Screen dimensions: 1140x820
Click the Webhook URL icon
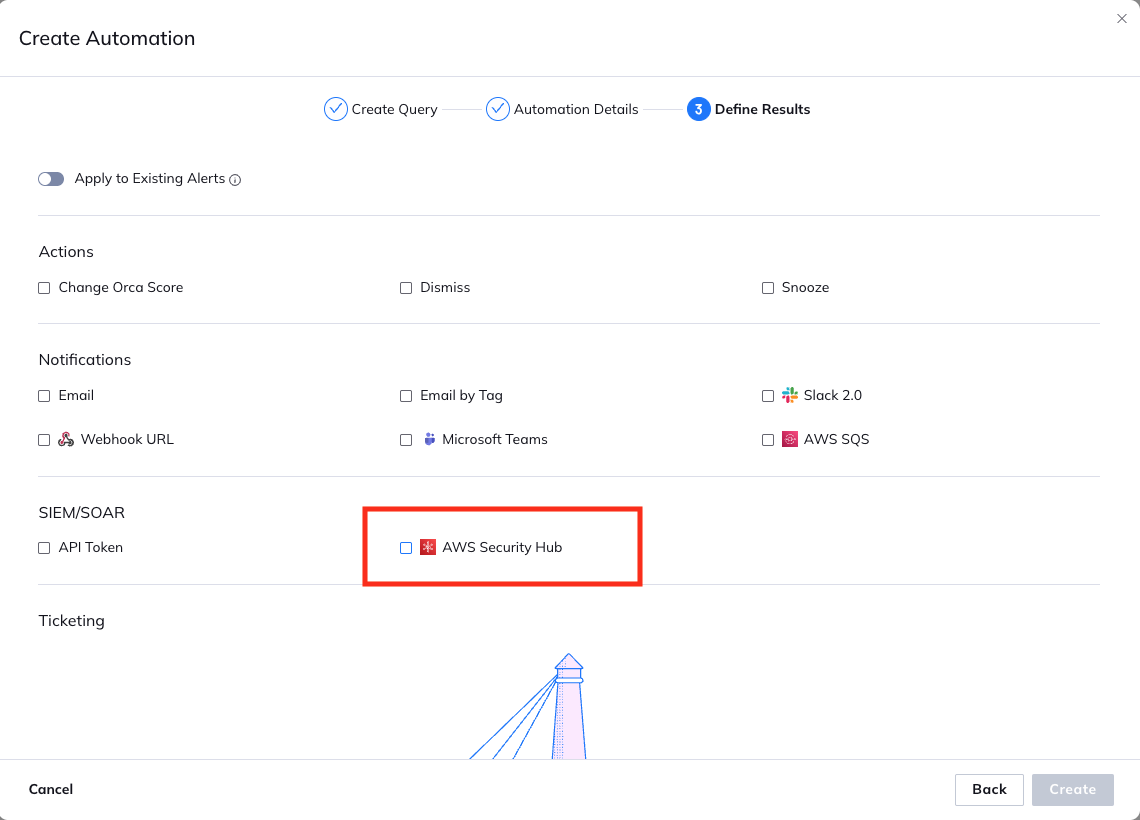(66, 439)
